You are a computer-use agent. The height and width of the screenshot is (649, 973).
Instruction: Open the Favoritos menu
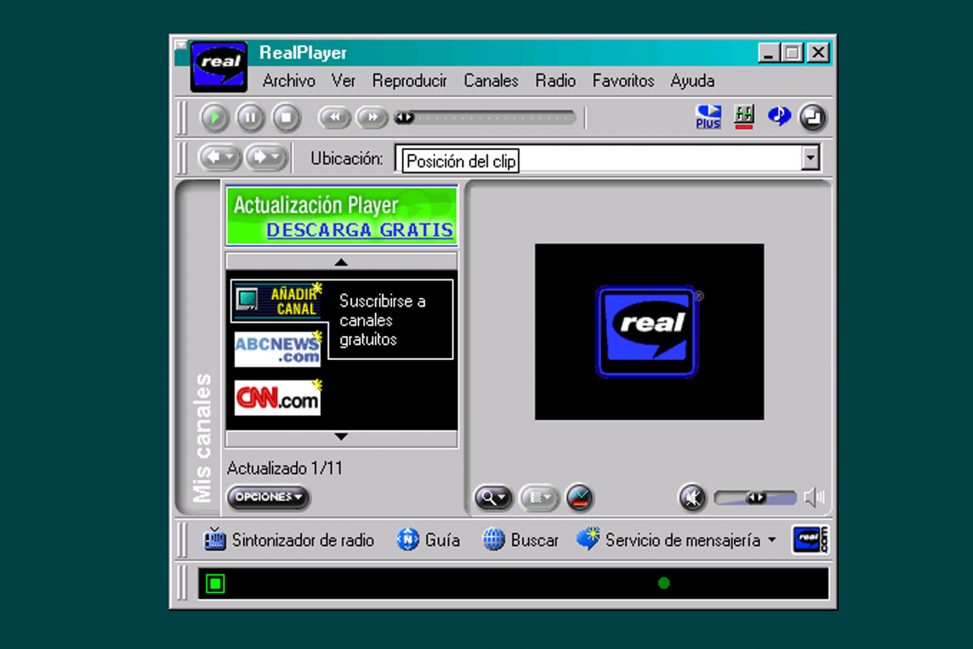[x=622, y=81]
